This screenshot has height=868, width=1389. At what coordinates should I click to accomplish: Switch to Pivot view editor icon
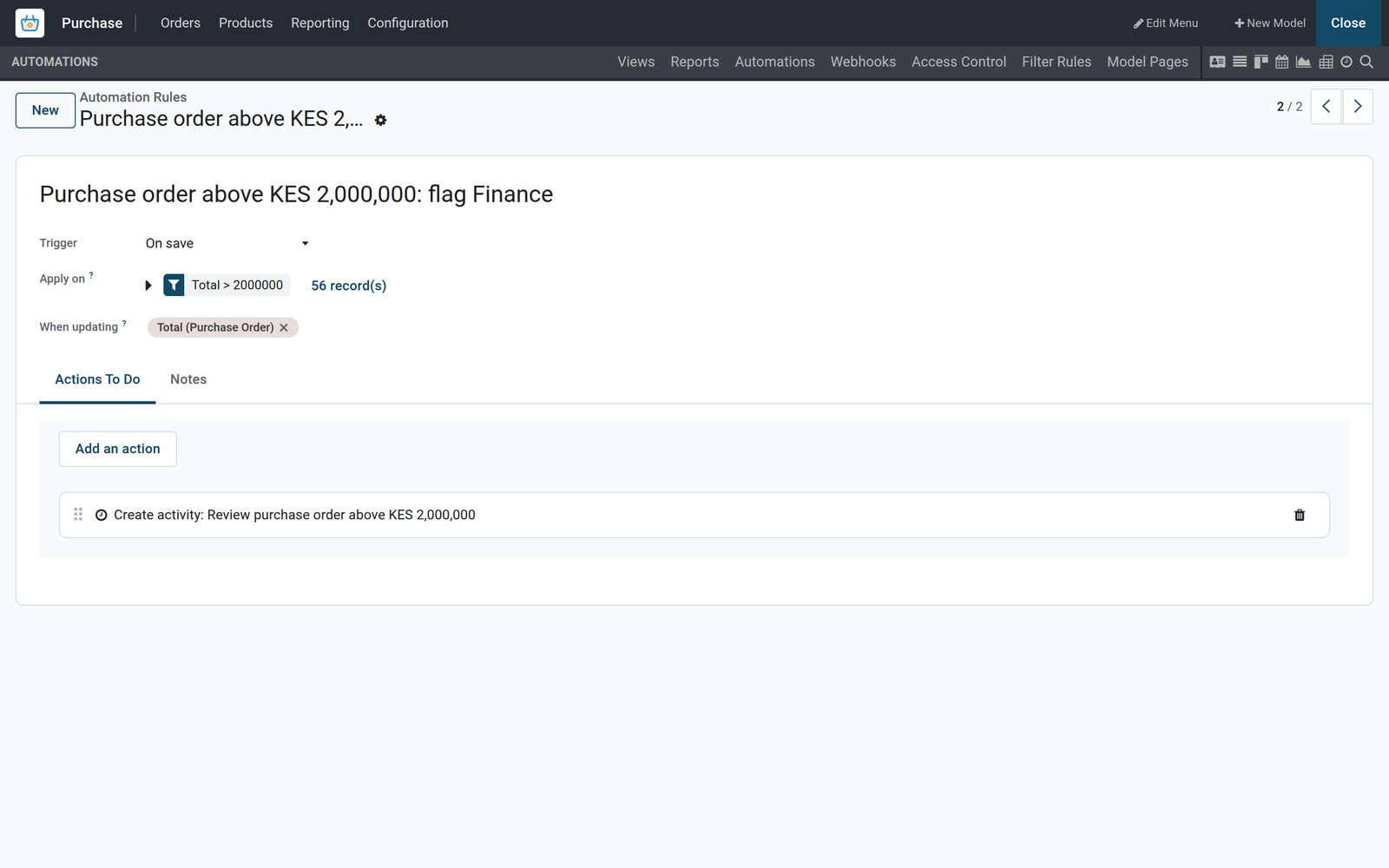point(1326,62)
